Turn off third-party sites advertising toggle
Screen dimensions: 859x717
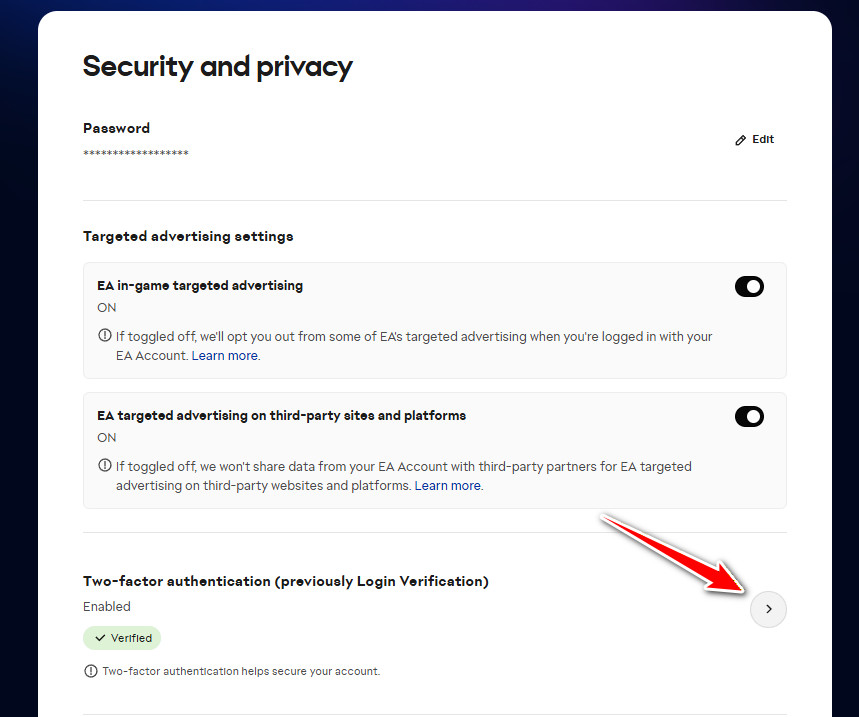749,417
